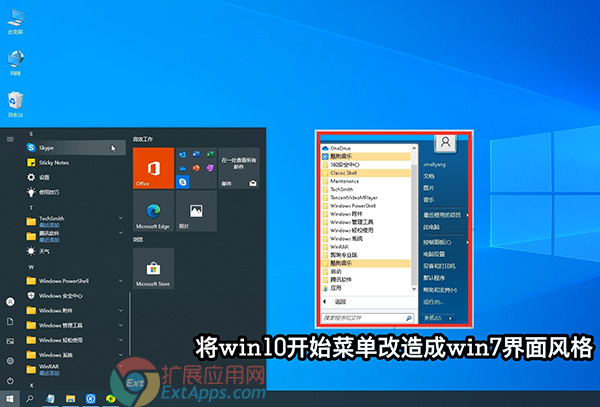
Task: Click the letter T header in Start list
Action: (31, 208)
